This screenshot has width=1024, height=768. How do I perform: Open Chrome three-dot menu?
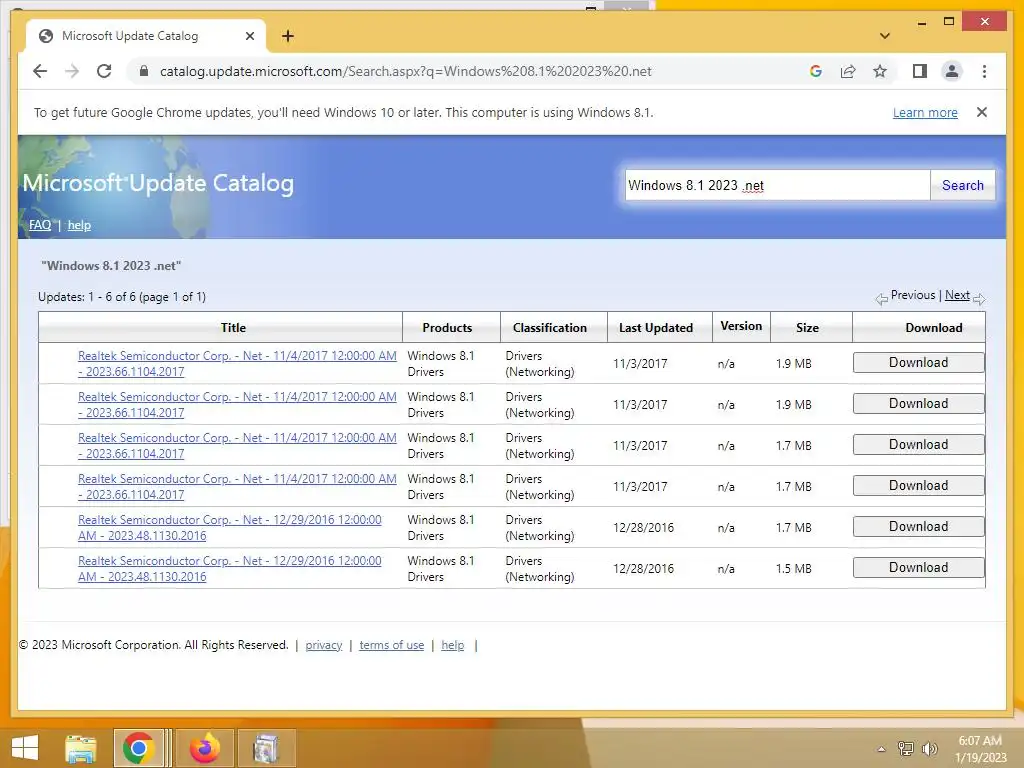[984, 71]
